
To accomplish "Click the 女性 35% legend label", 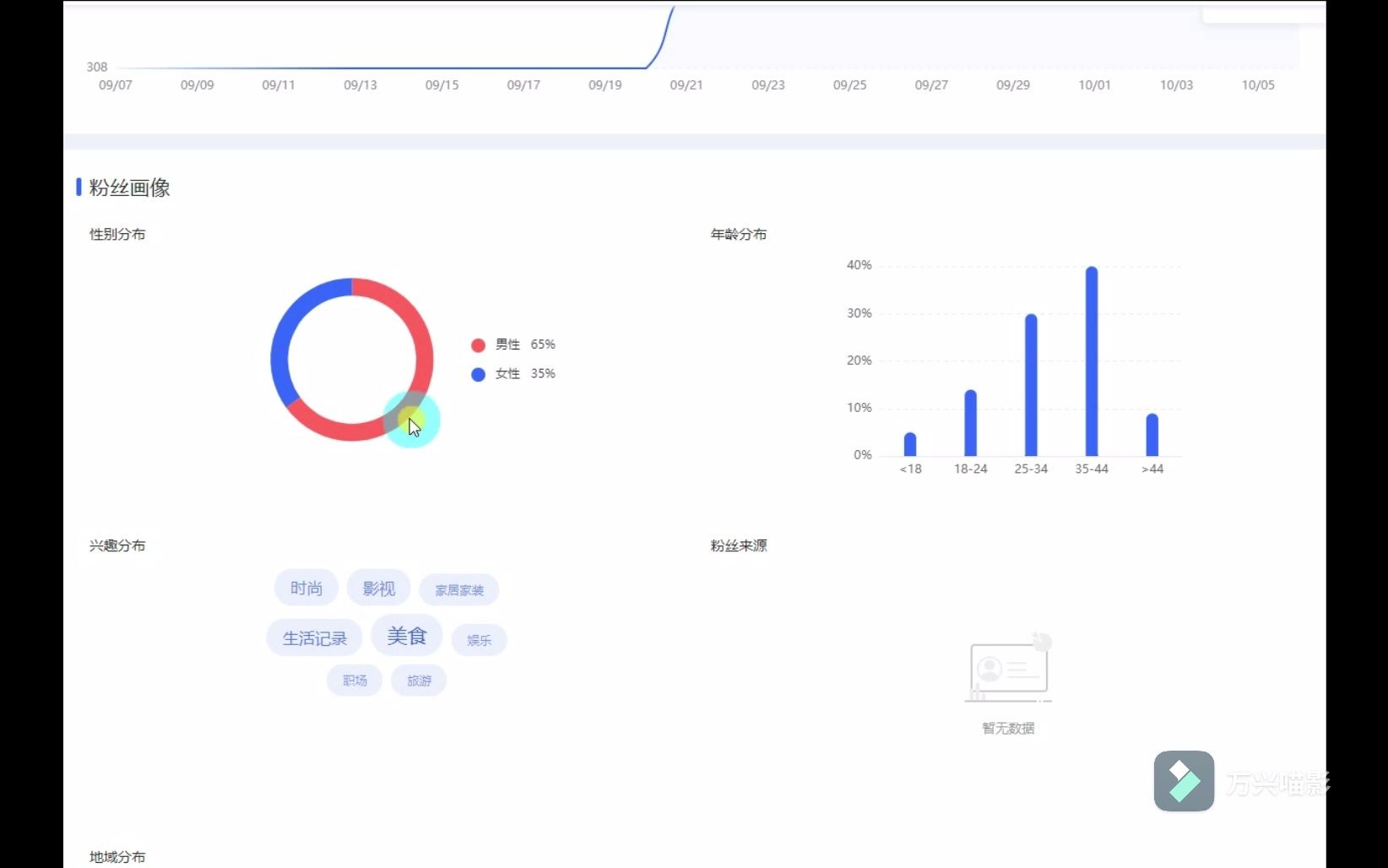I will 525,373.
